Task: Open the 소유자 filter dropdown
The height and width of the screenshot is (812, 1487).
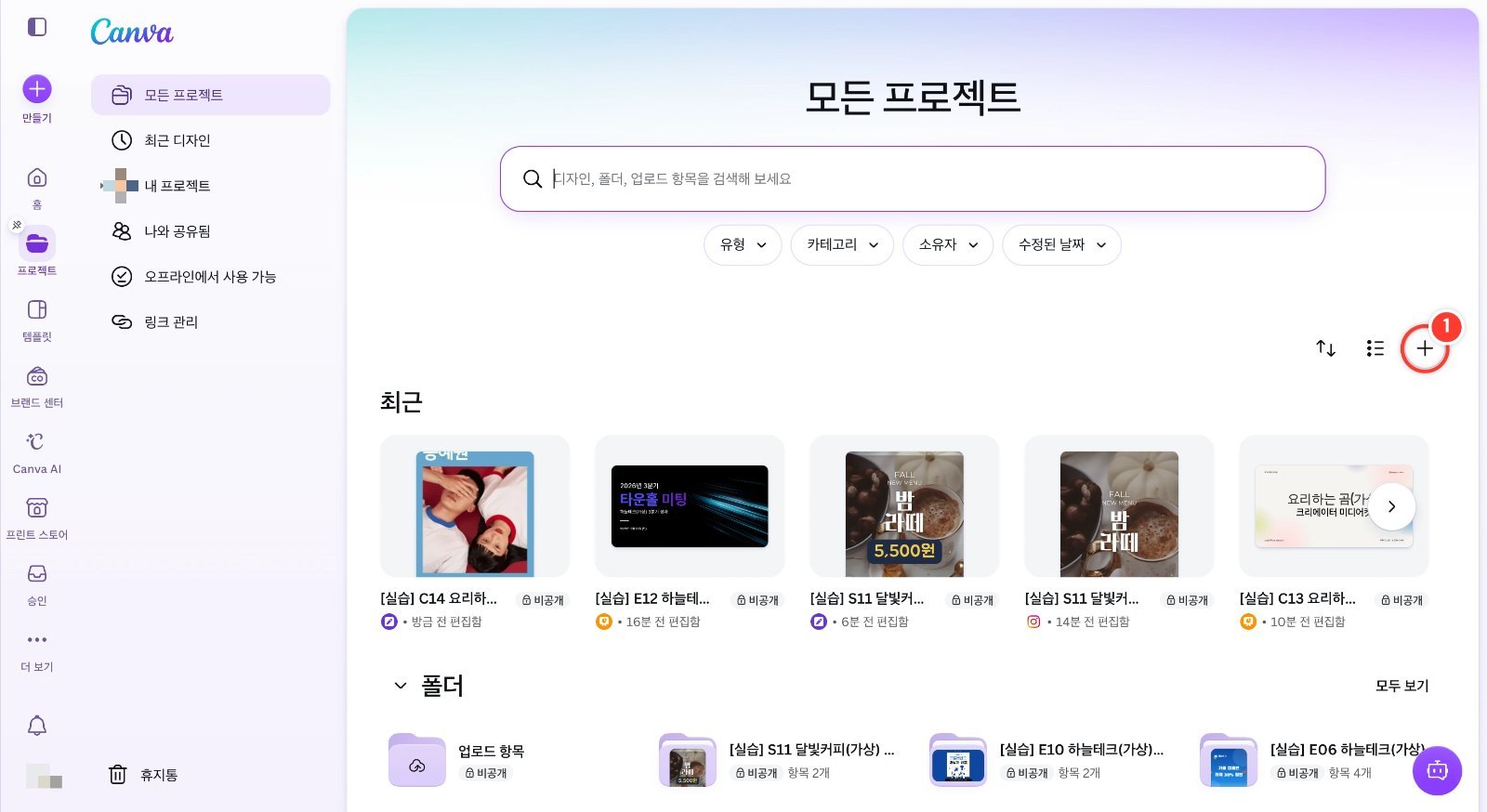Action: pyautogui.click(x=948, y=245)
